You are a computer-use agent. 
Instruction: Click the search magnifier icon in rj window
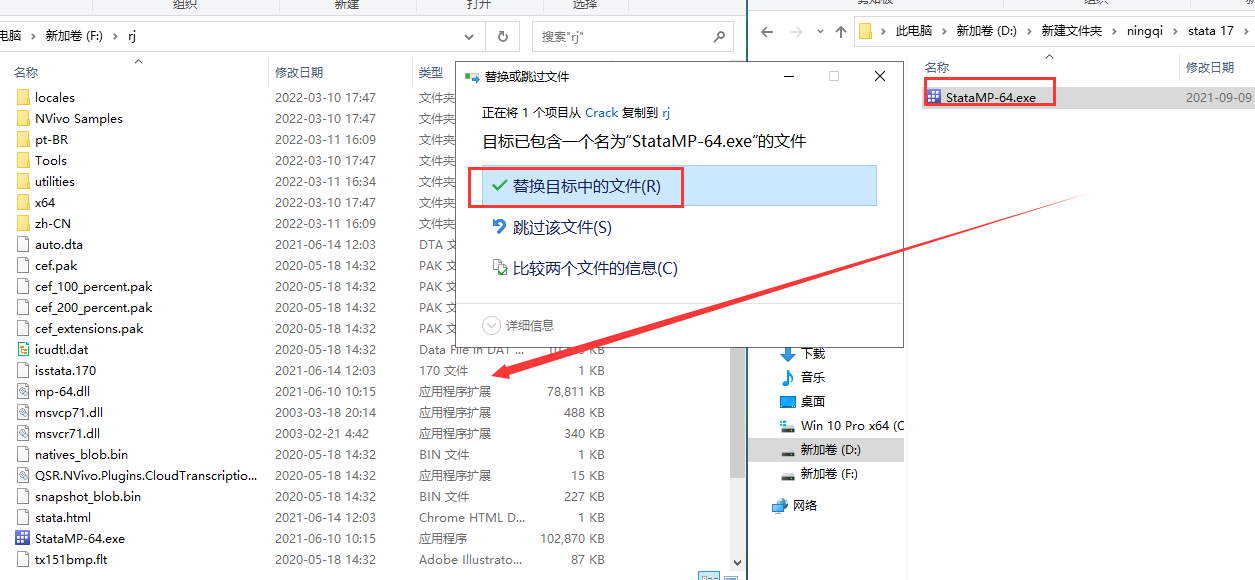719,36
